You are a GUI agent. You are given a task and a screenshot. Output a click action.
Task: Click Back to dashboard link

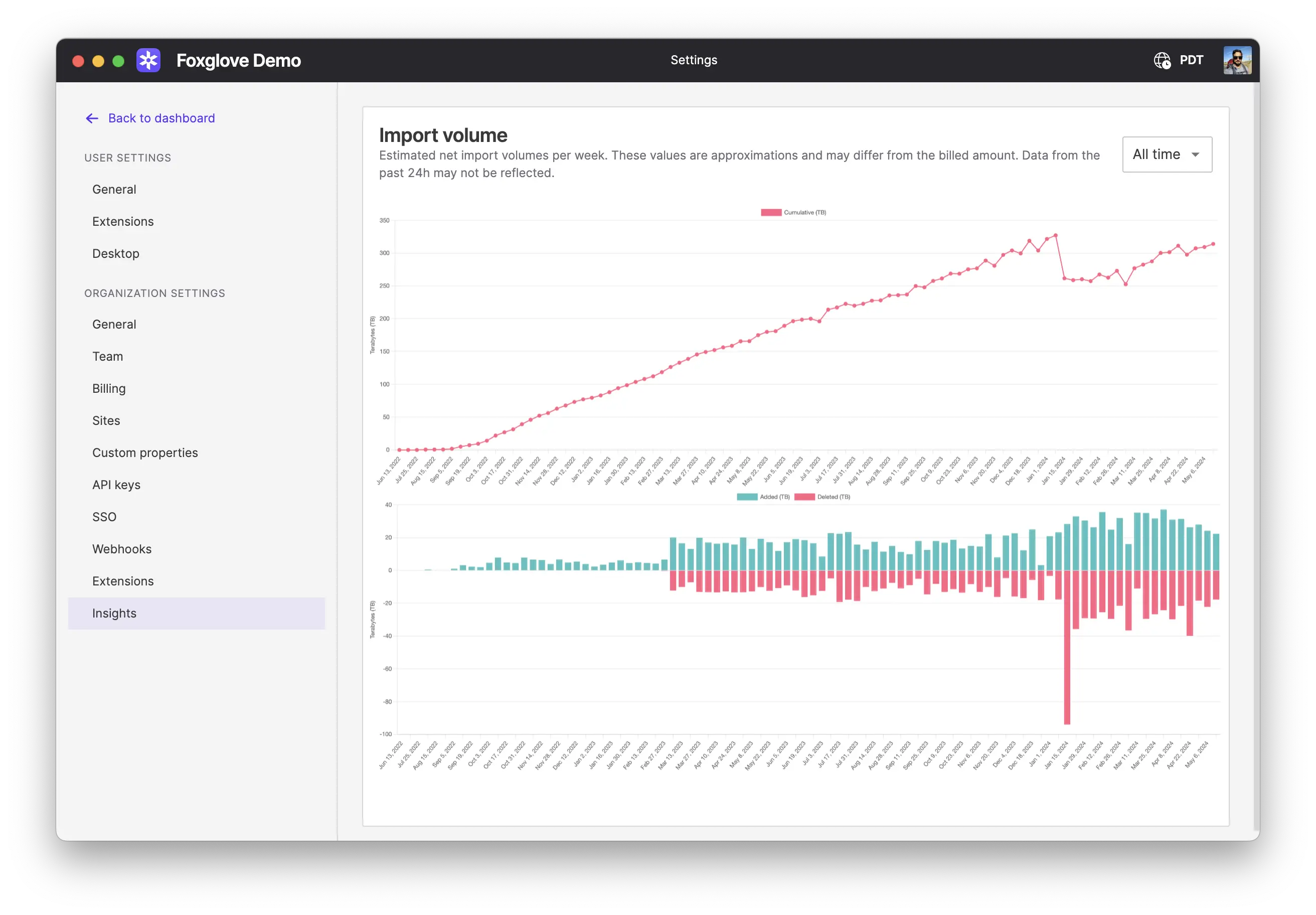pos(161,119)
